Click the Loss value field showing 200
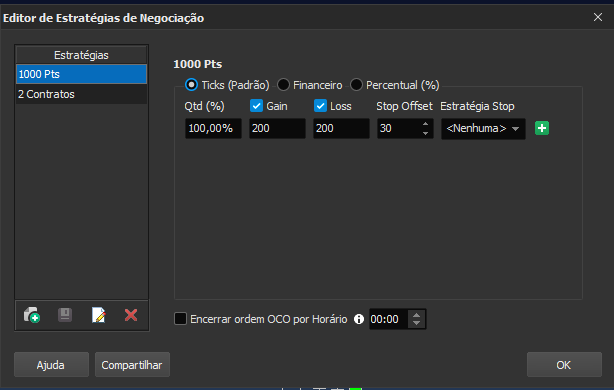The width and height of the screenshot is (614, 390). point(341,128)
